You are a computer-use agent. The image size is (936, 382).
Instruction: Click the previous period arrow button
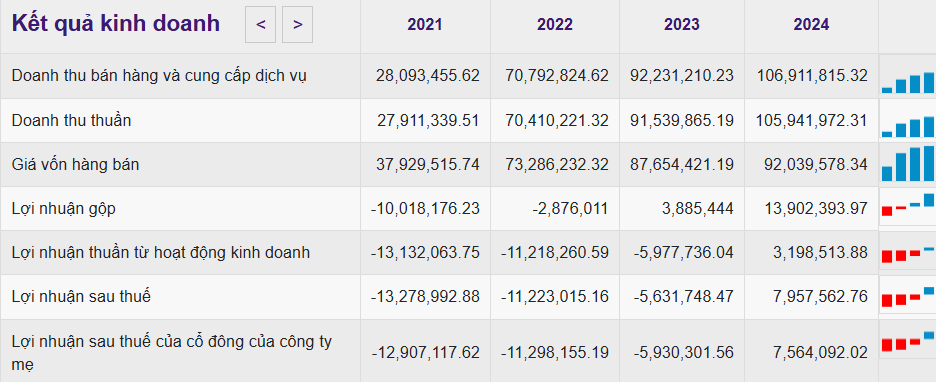click(x=260, y=24)
